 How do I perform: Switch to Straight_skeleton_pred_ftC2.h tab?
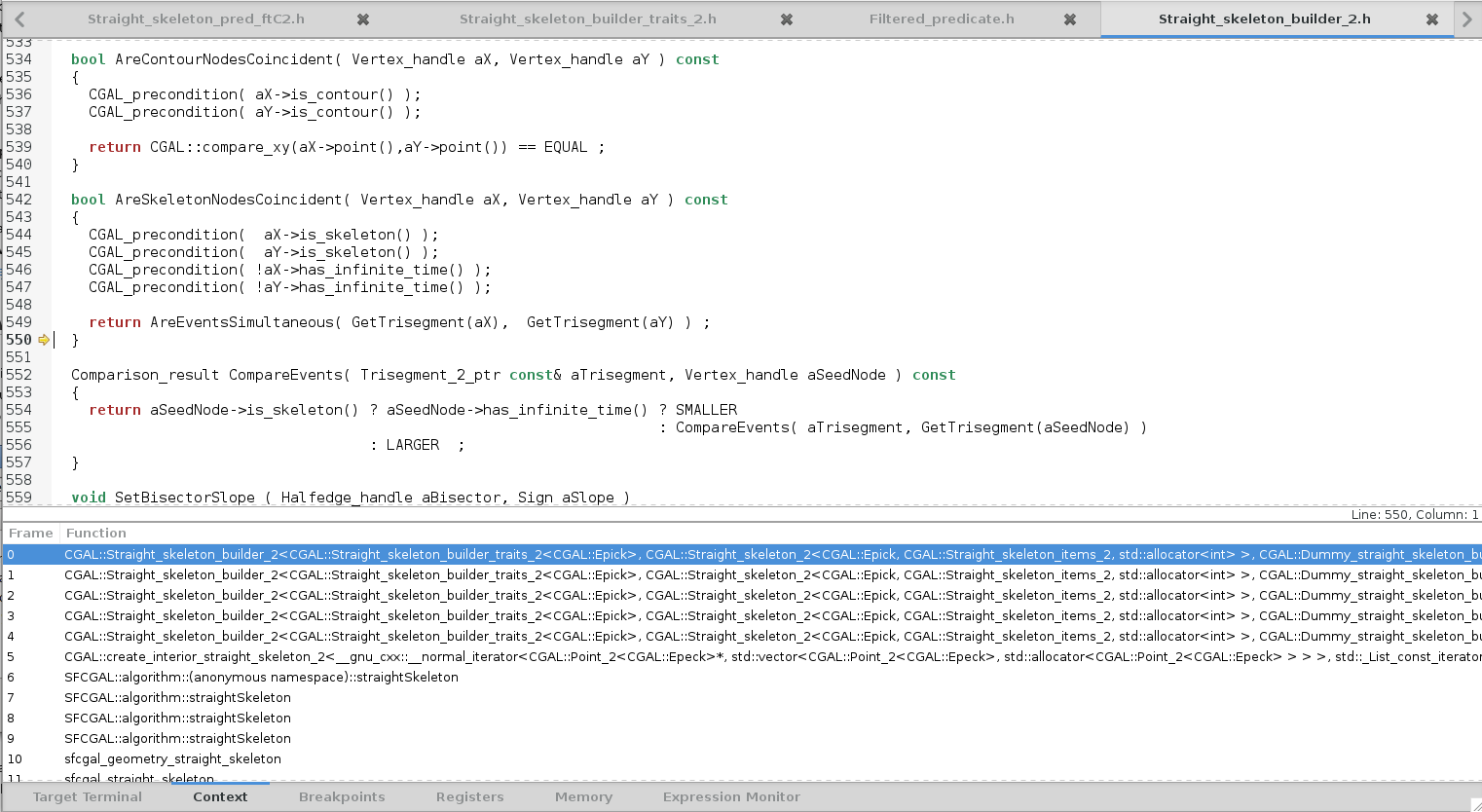[x=196, y=19]
